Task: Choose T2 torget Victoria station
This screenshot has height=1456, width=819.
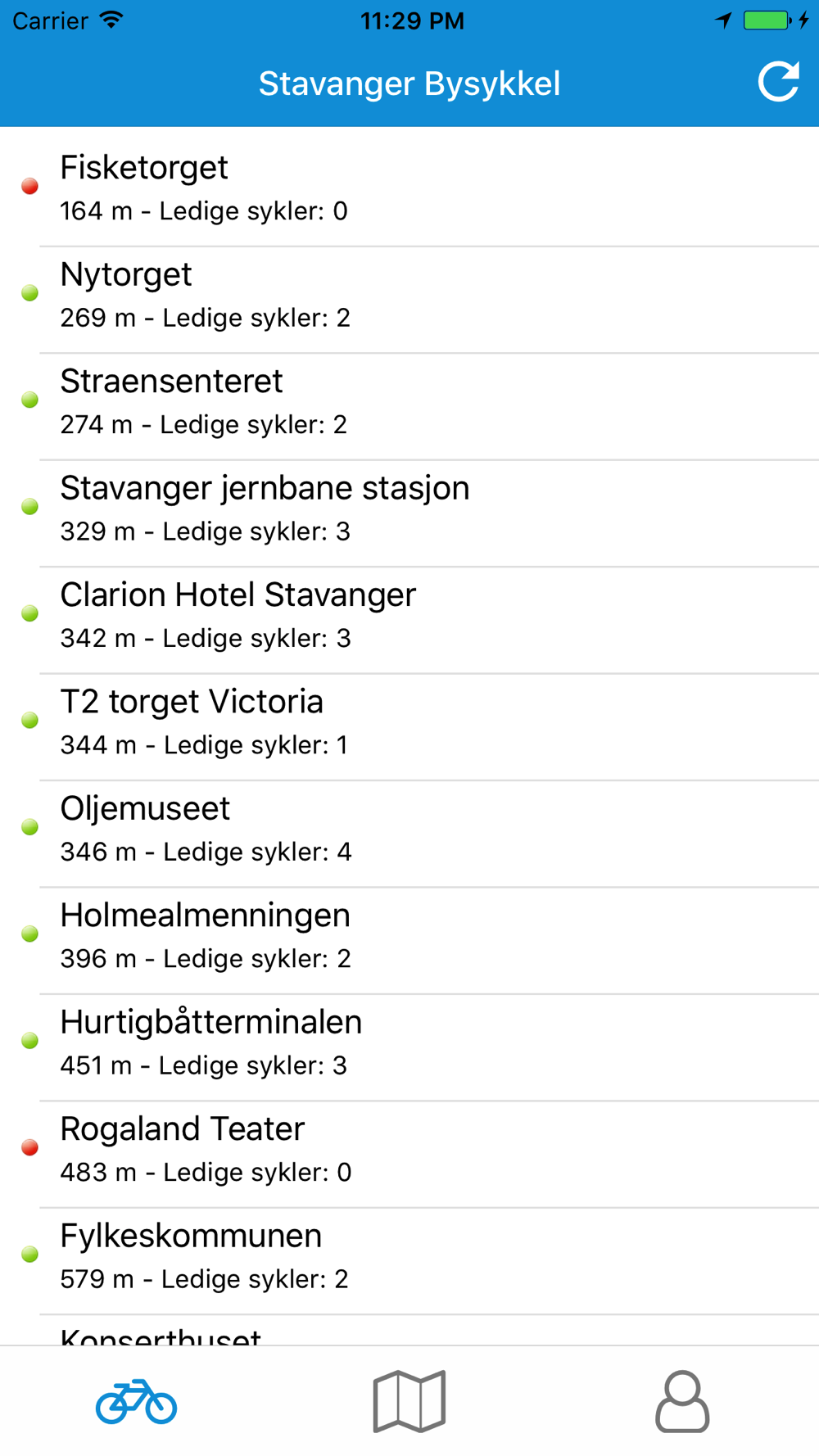Action: pos(409,721)
